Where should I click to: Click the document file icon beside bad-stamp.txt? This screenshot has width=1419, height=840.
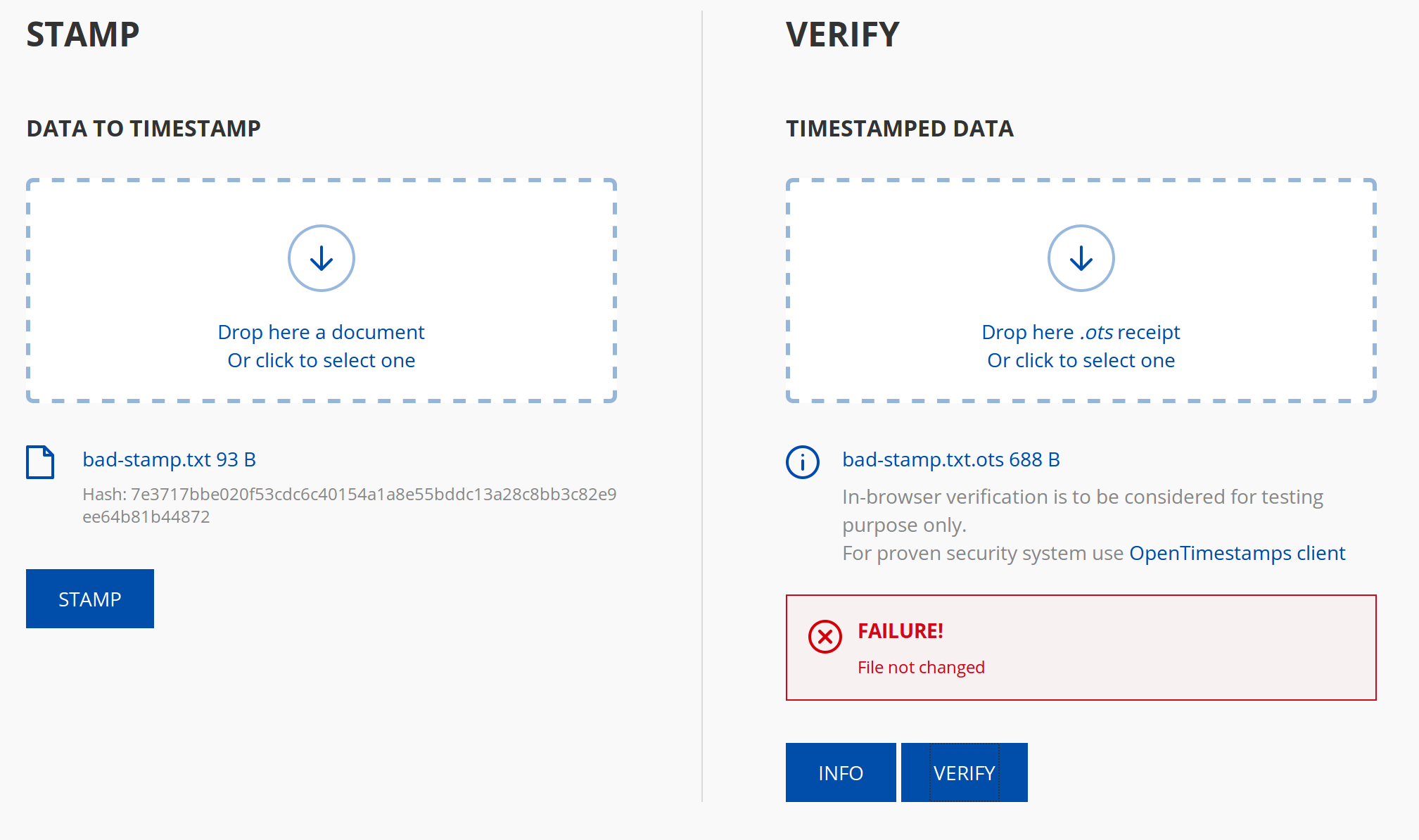point(40,462)
